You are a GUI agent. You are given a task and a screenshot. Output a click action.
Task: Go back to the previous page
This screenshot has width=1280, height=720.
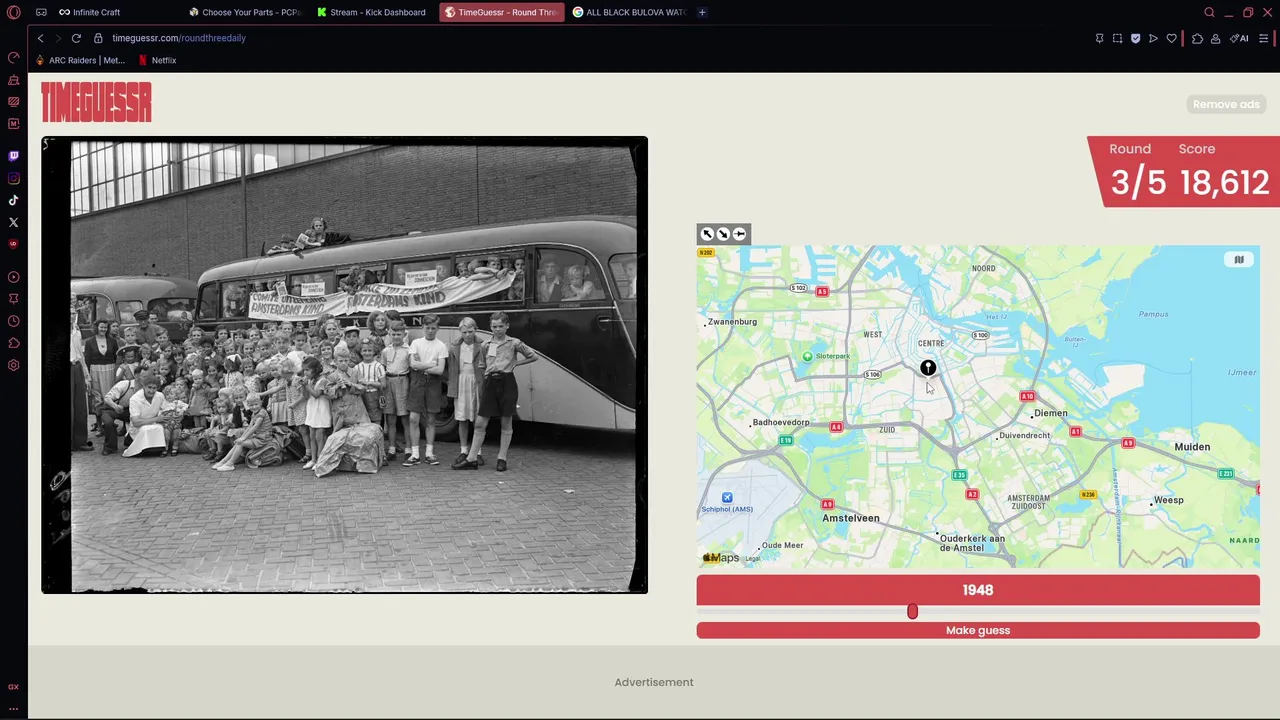[40, 38]
